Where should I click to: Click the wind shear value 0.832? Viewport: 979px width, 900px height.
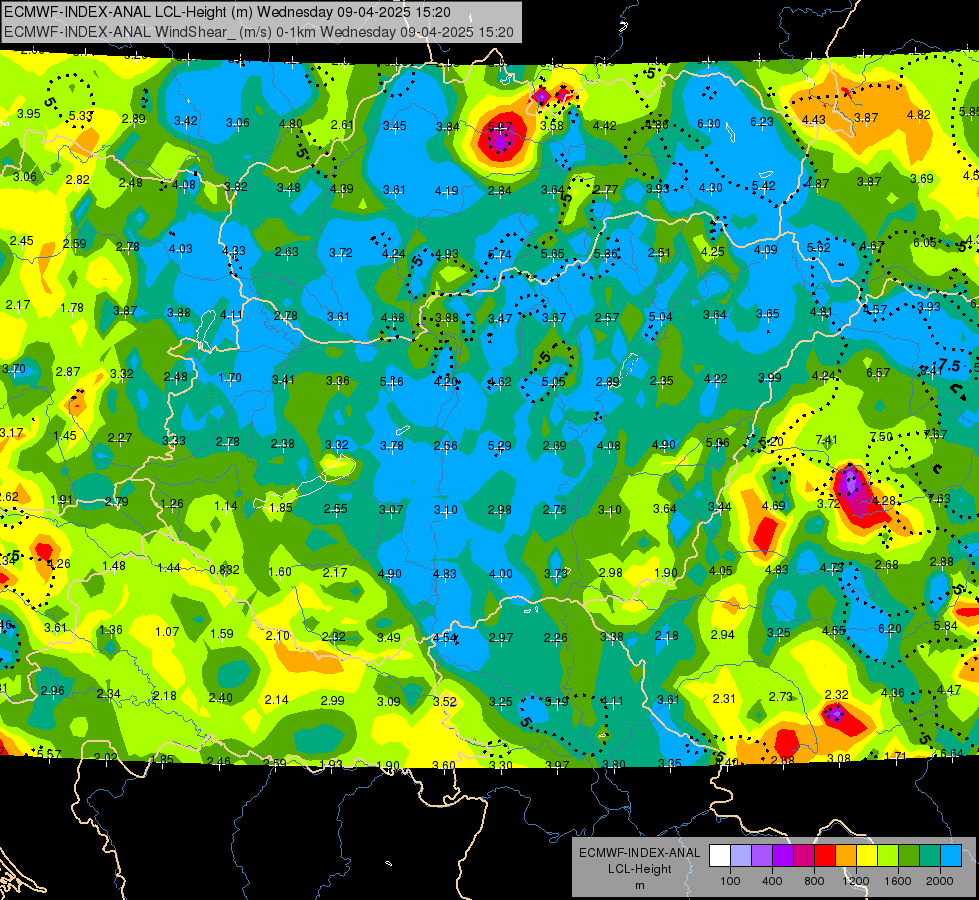pos(224,570)
